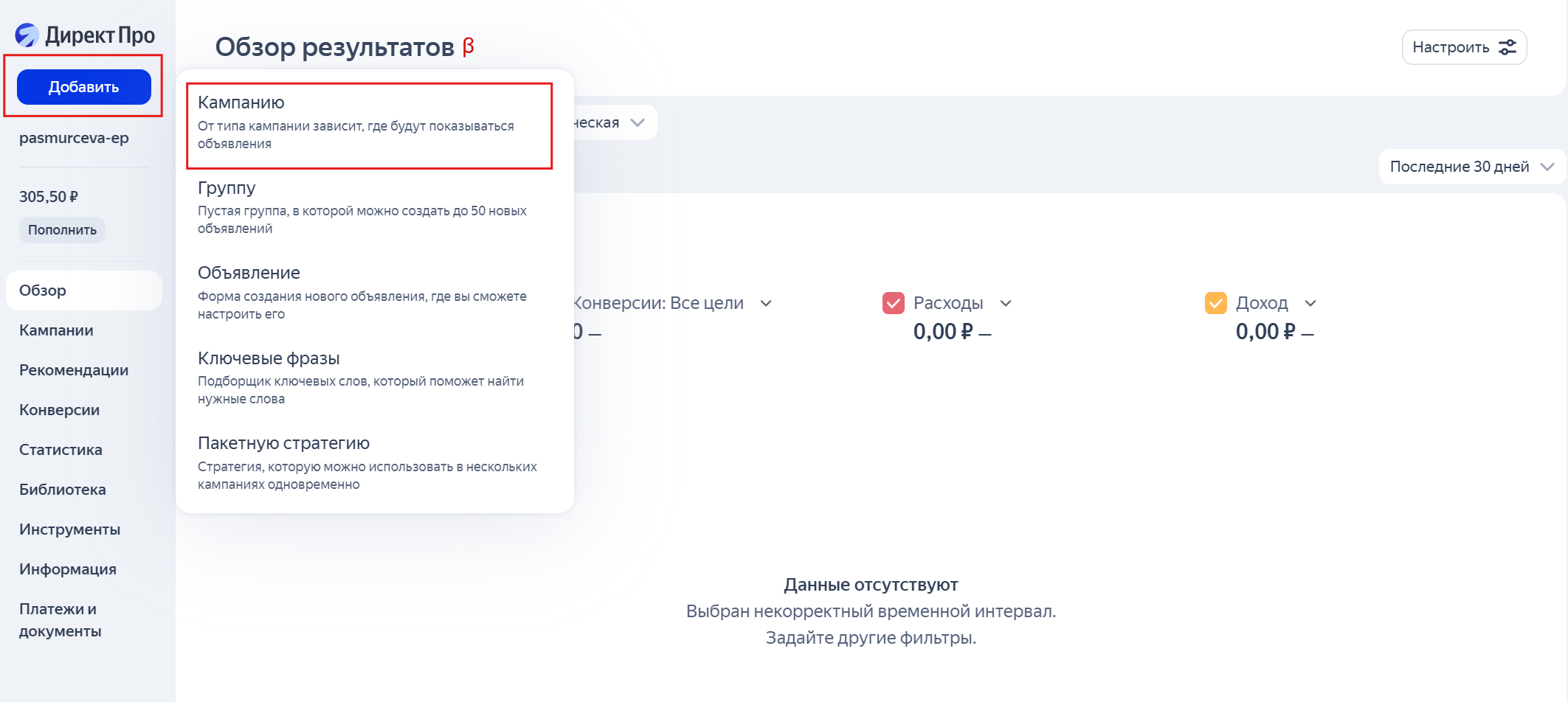Go to Платежи и документы section
This screenshot has height=702, width=1568.
tap(60, 619)
